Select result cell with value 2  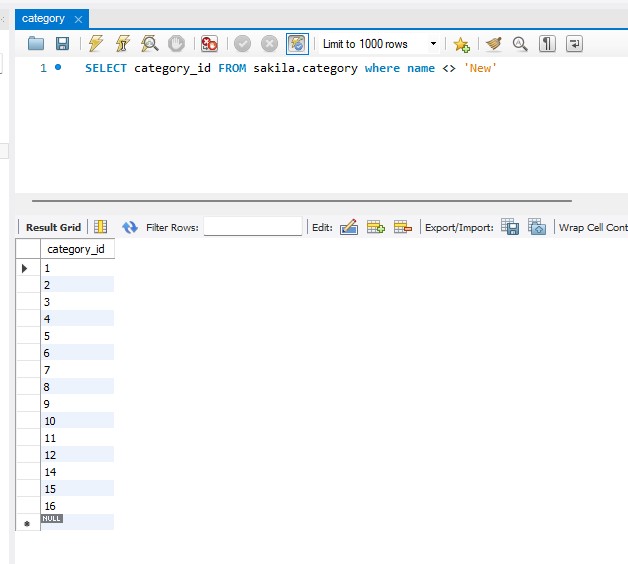[77, 285]
